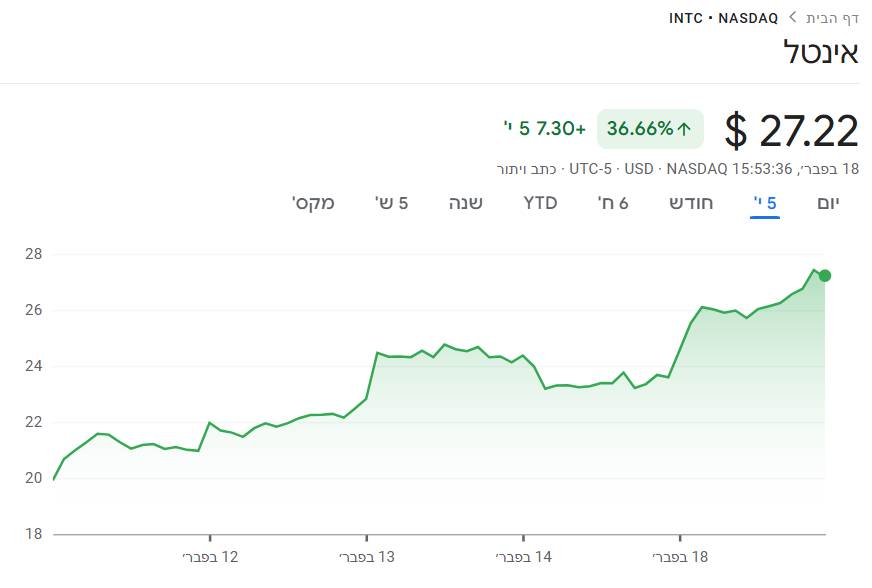872x588 pixels.
Task: Switch to the 1 day tab (יום)
Action: tap(828, 203)
